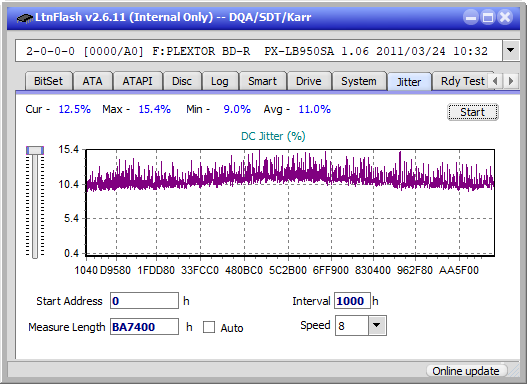Screen dimensions: 527x384
Task: Close the LtnFlash window
Action: [x=505, y=17]
